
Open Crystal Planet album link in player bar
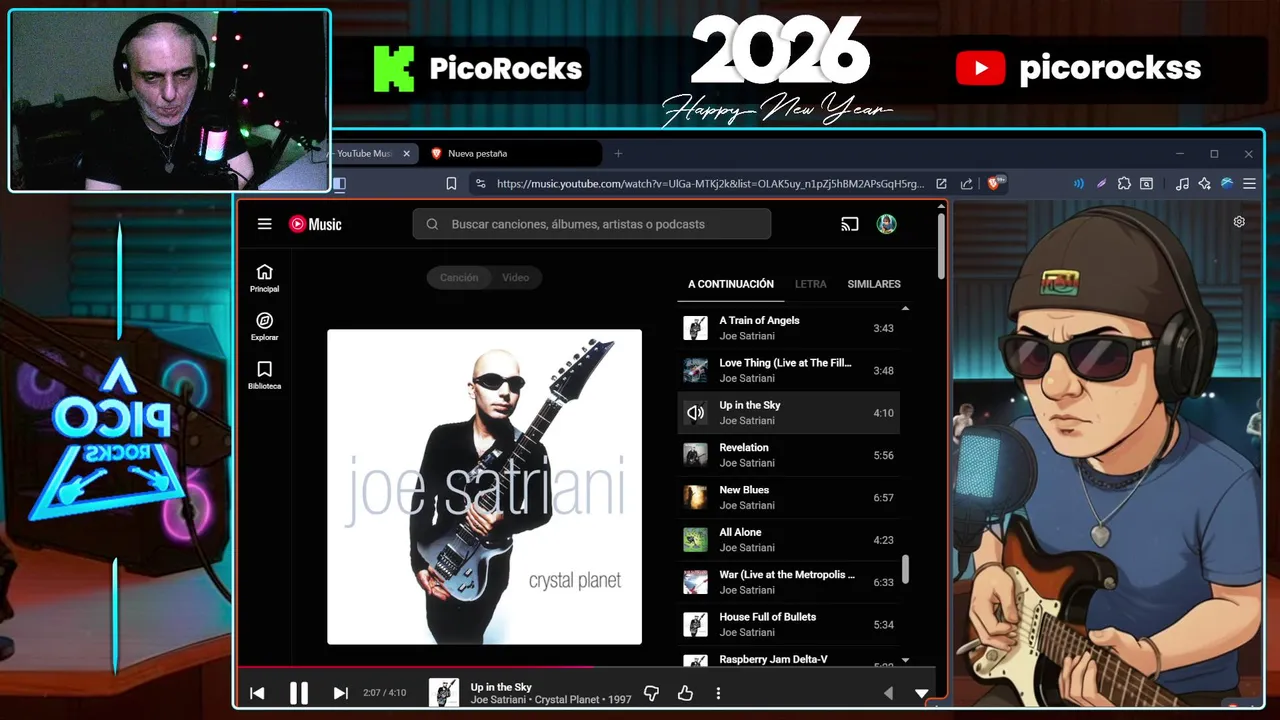coord(568,700)
